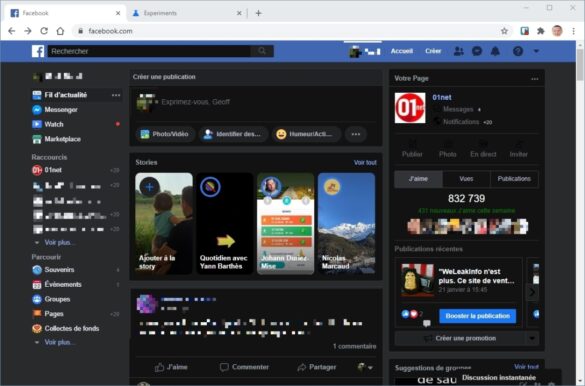Click Photo/Vidéo button
The height and width of the screenshot is (386, 585).
tap(166, 134)
